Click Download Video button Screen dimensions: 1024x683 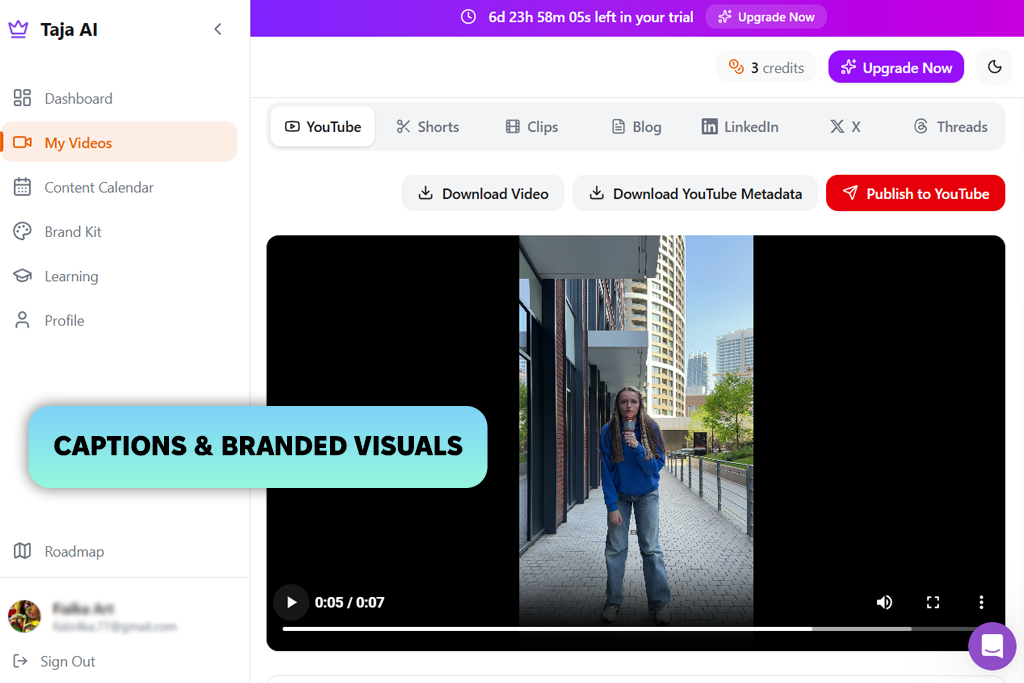[x=483, y=193]
